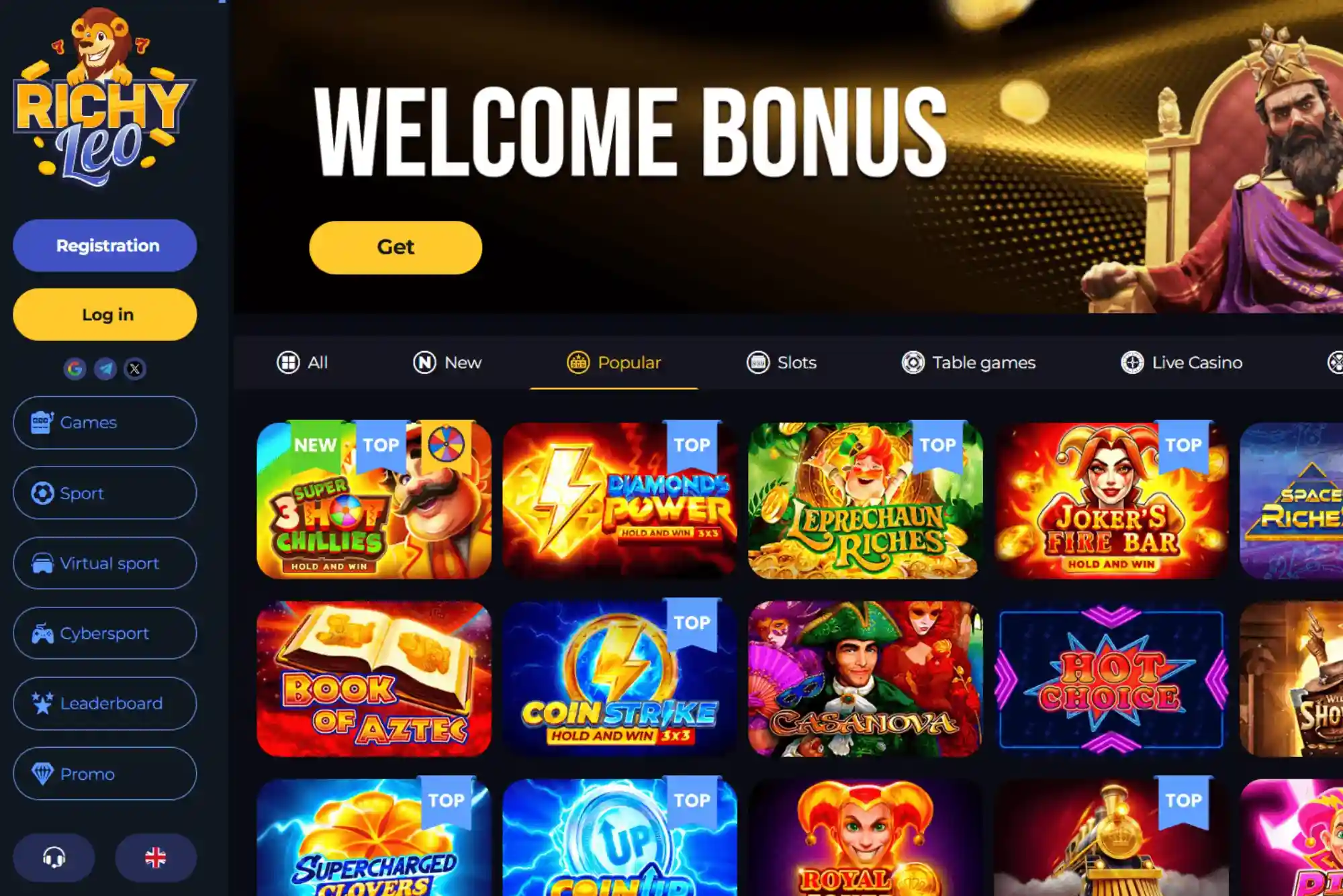Viewport: 1343px width, 896px height.
Task: Open the Promo section
Action: [x=105, y=774]
